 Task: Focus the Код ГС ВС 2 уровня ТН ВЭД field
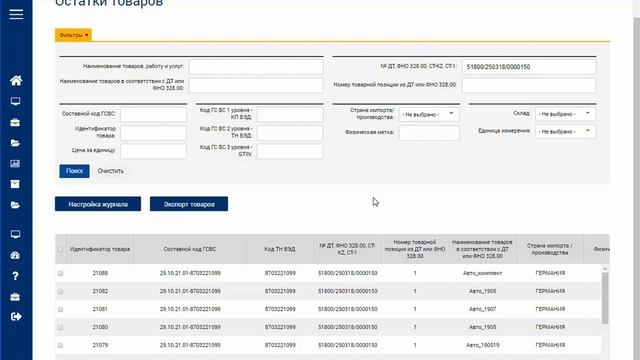pyautogui.click(x=290, y=133)
